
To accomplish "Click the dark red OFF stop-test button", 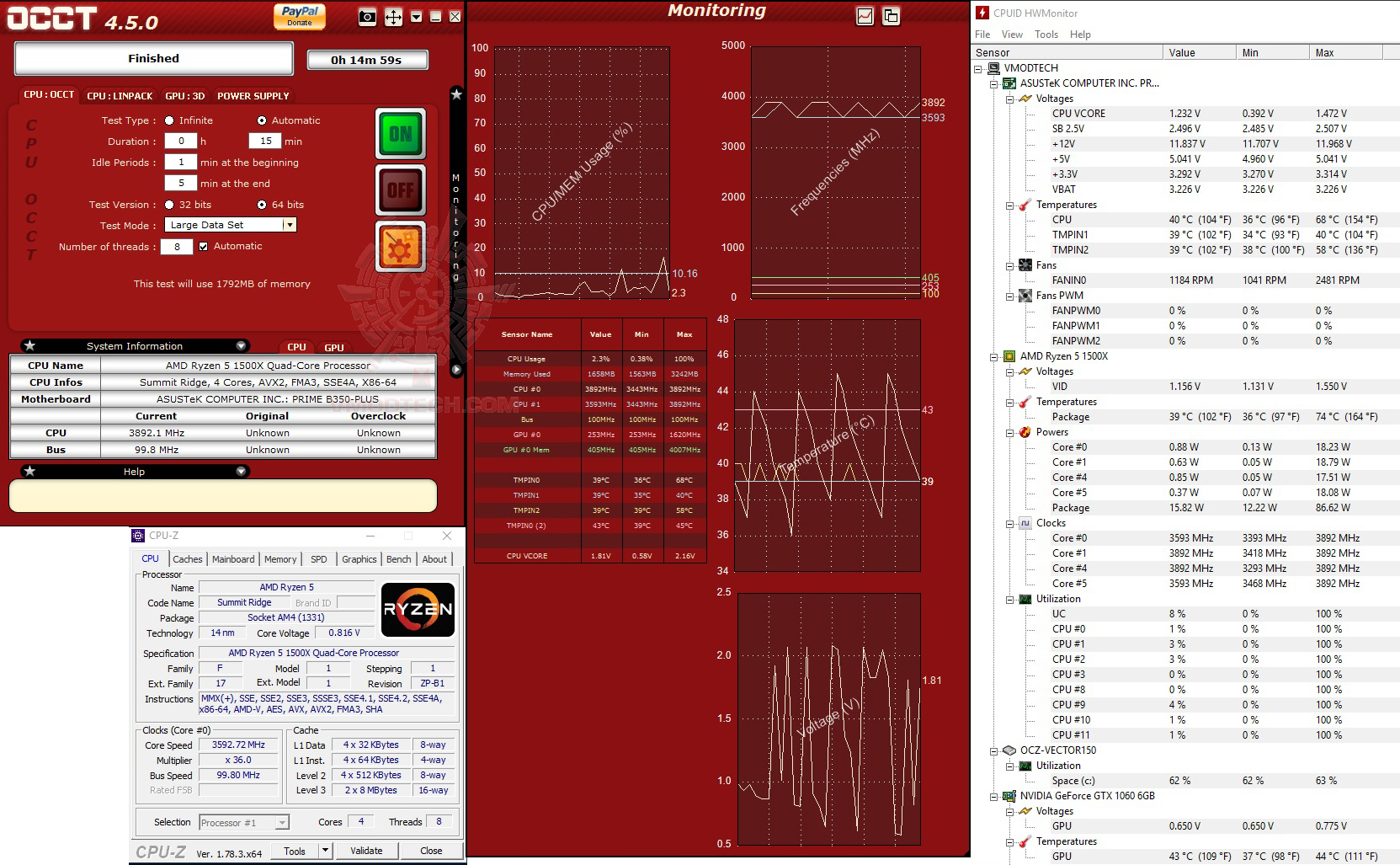I will click(401, 190).
